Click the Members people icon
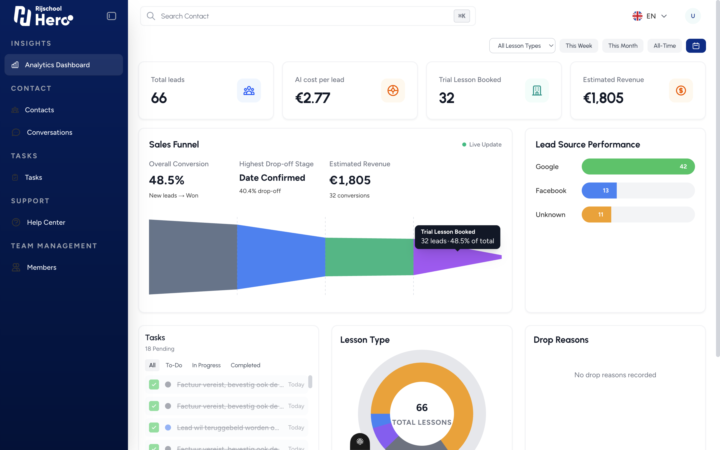 (x=16, y=267)
